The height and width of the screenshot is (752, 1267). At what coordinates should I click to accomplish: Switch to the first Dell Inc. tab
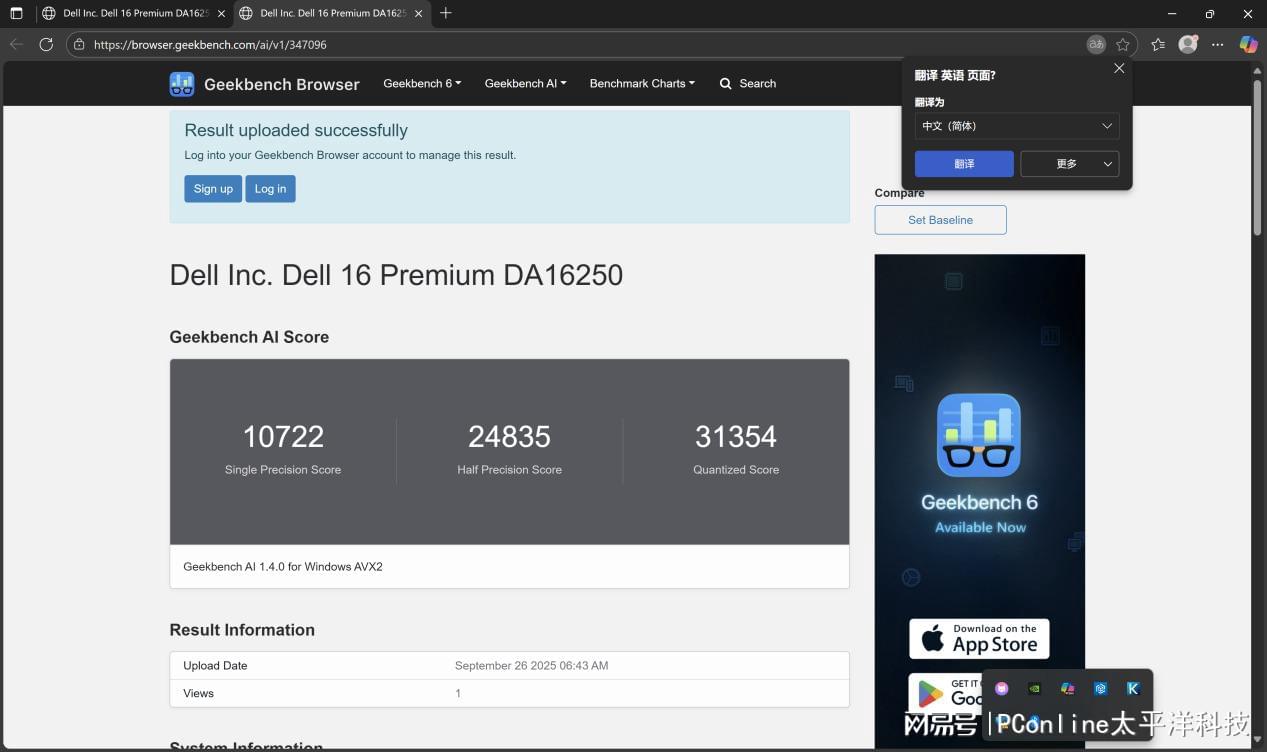pos(132,13)
